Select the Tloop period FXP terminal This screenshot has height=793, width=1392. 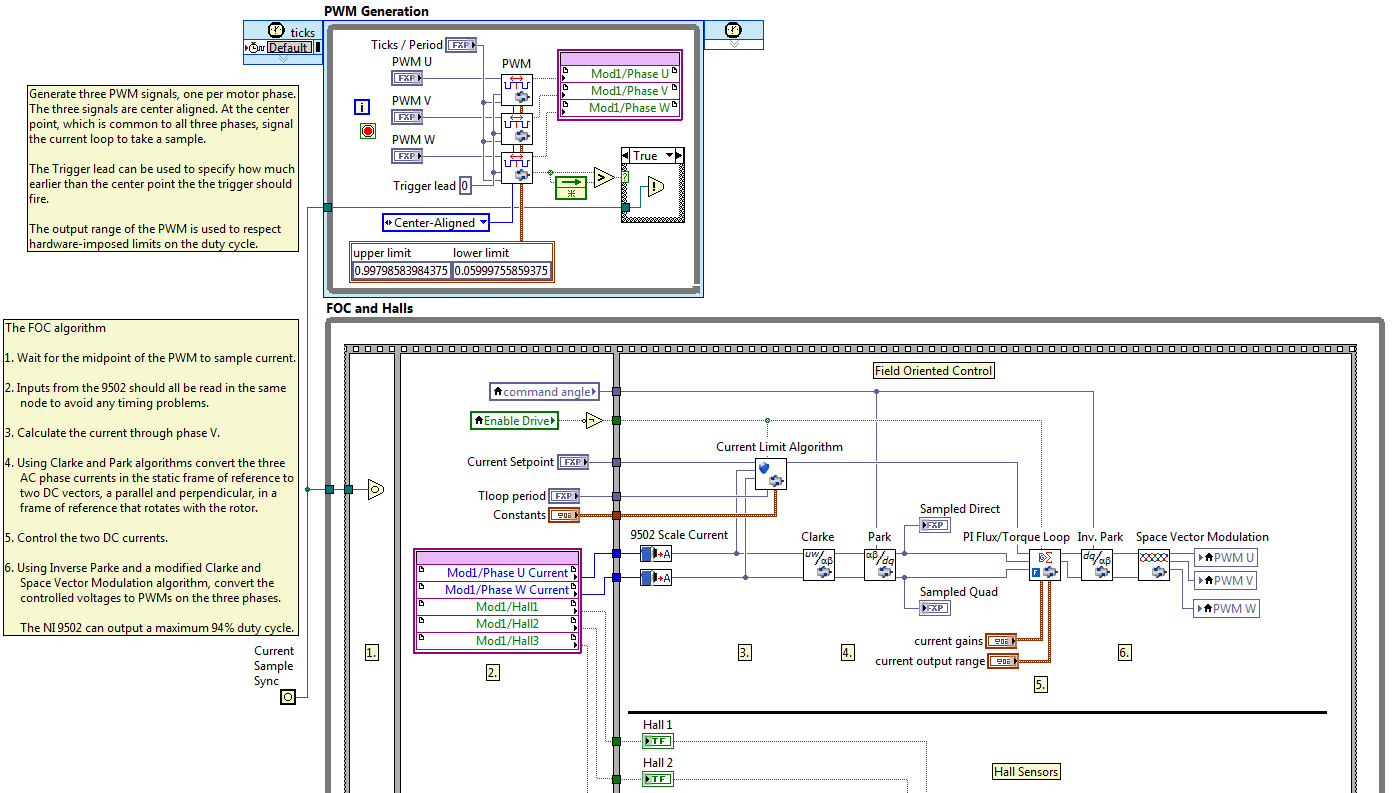pyautogui.click(x=564, y=496)
